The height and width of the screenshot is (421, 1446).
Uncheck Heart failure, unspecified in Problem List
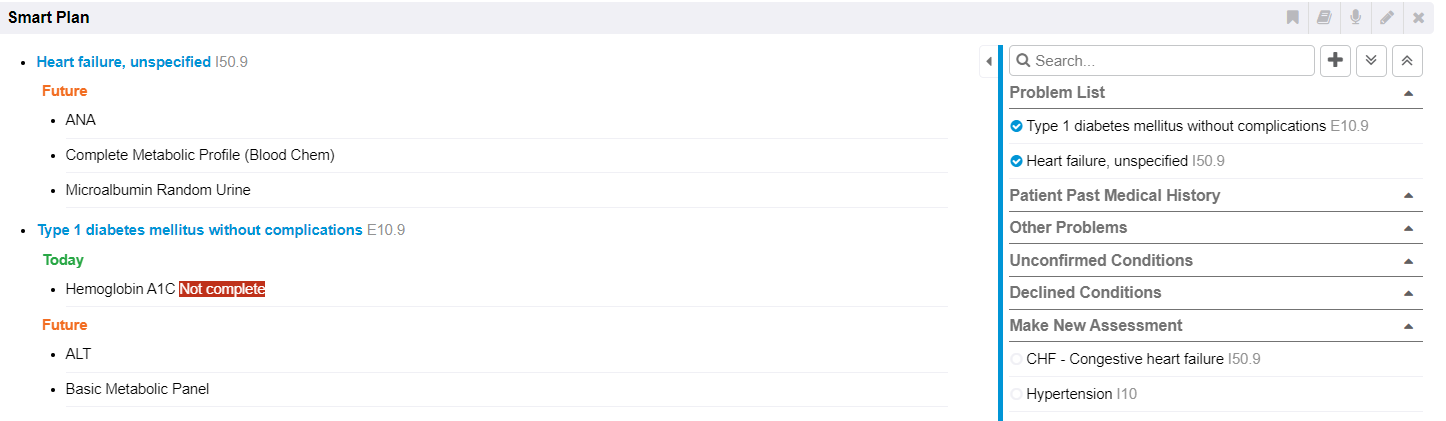coord(1017,161)
